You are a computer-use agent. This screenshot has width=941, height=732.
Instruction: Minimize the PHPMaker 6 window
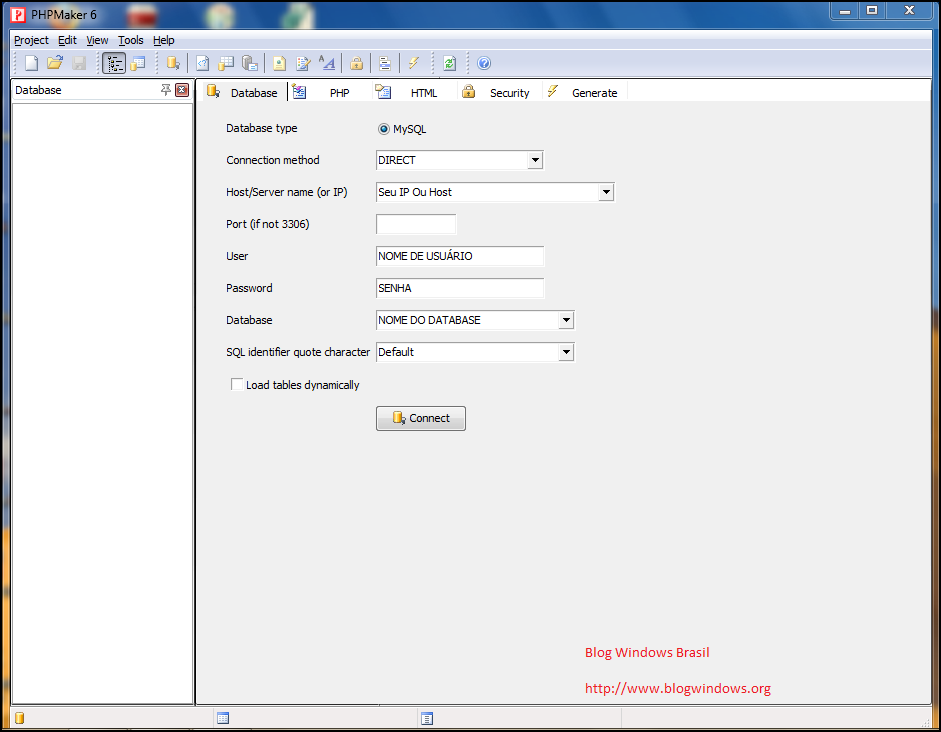[x=845, y=11]
